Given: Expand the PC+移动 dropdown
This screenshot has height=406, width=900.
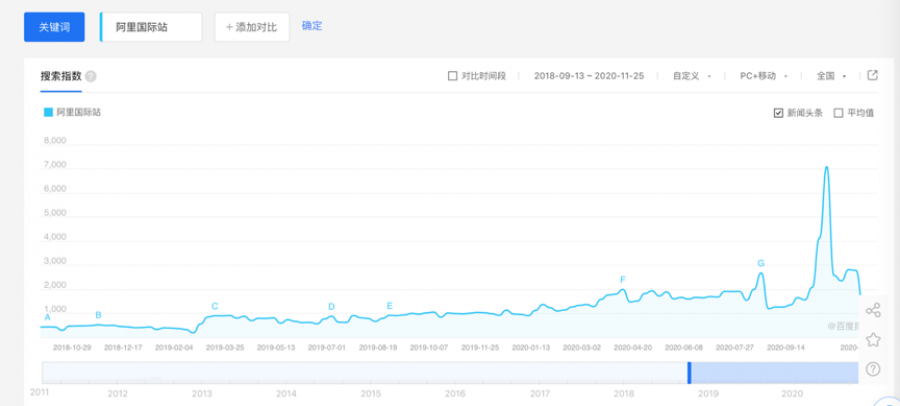Looking at the screenshot, I should (763, 76).
